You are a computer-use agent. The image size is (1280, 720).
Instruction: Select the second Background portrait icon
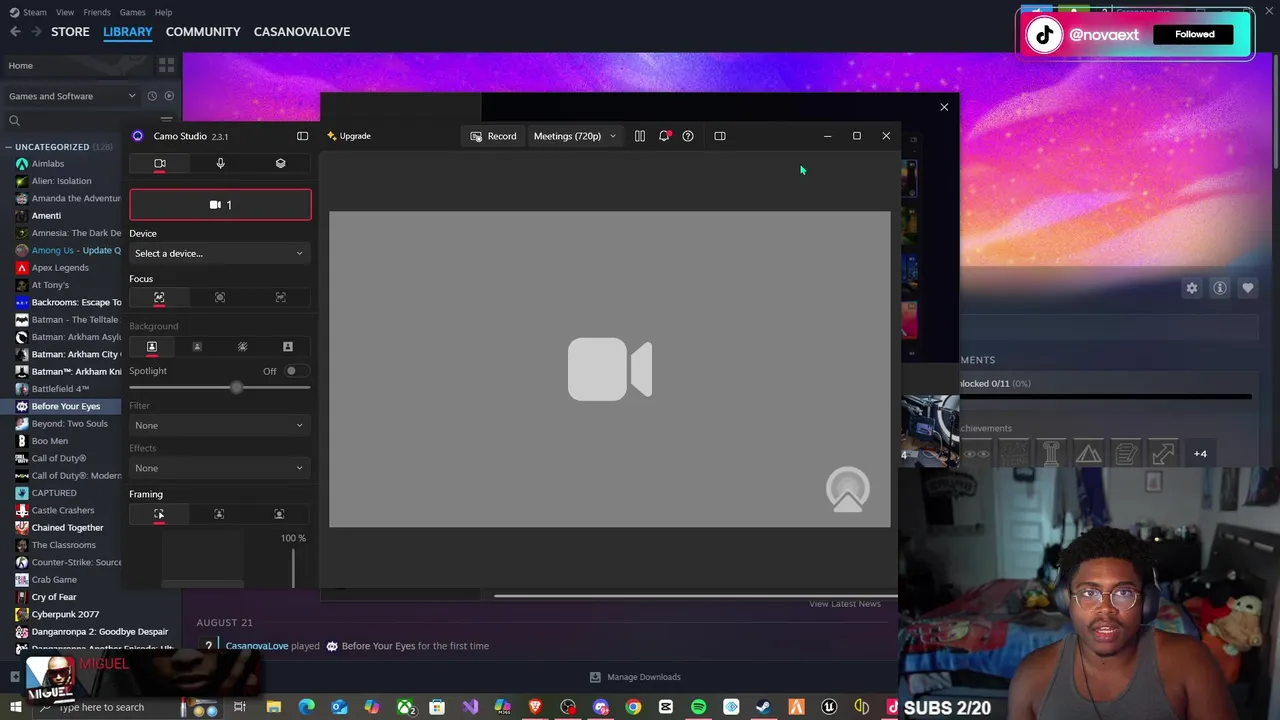[197, 346]
